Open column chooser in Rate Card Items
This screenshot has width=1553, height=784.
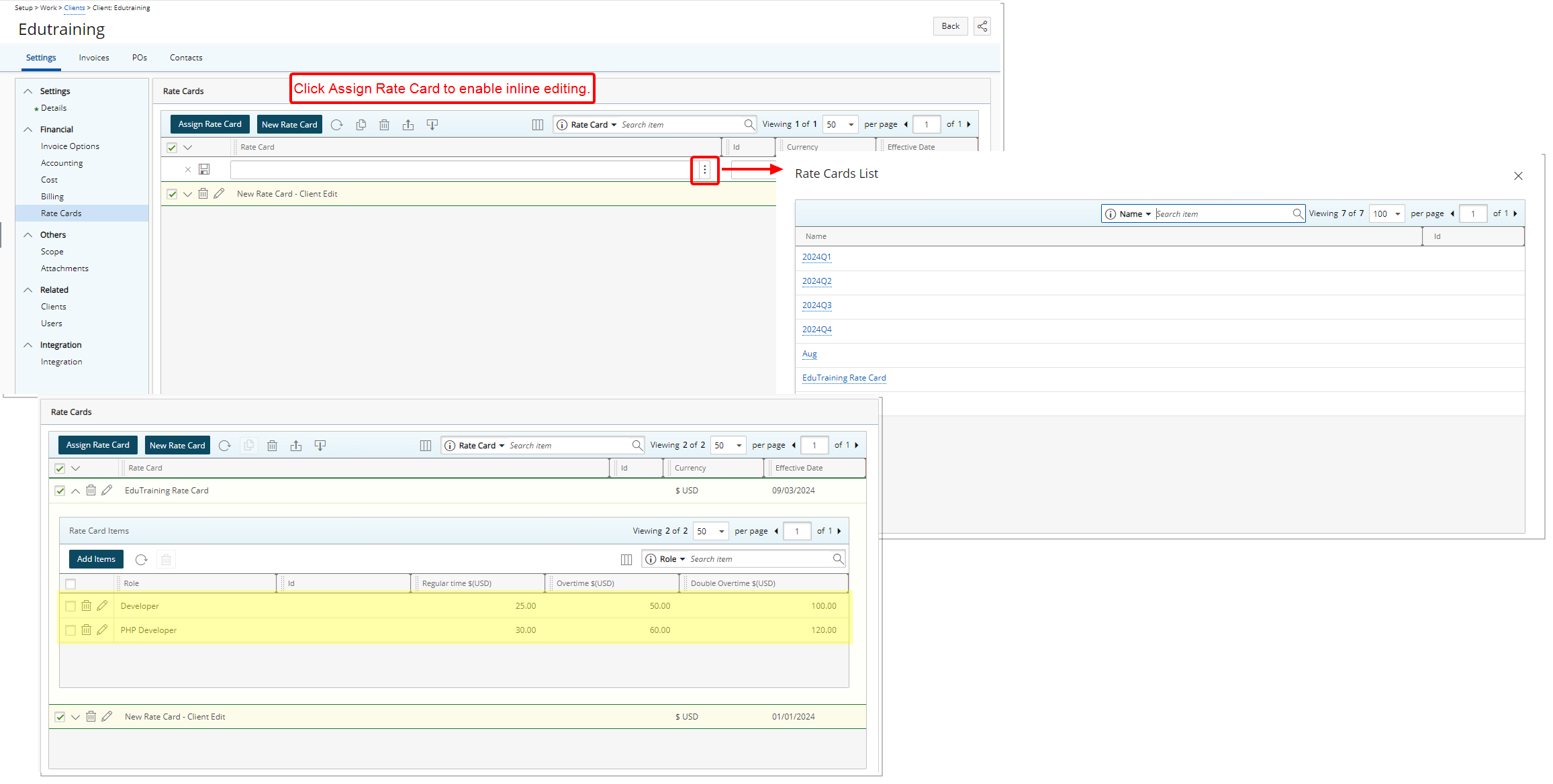(626, 559)
